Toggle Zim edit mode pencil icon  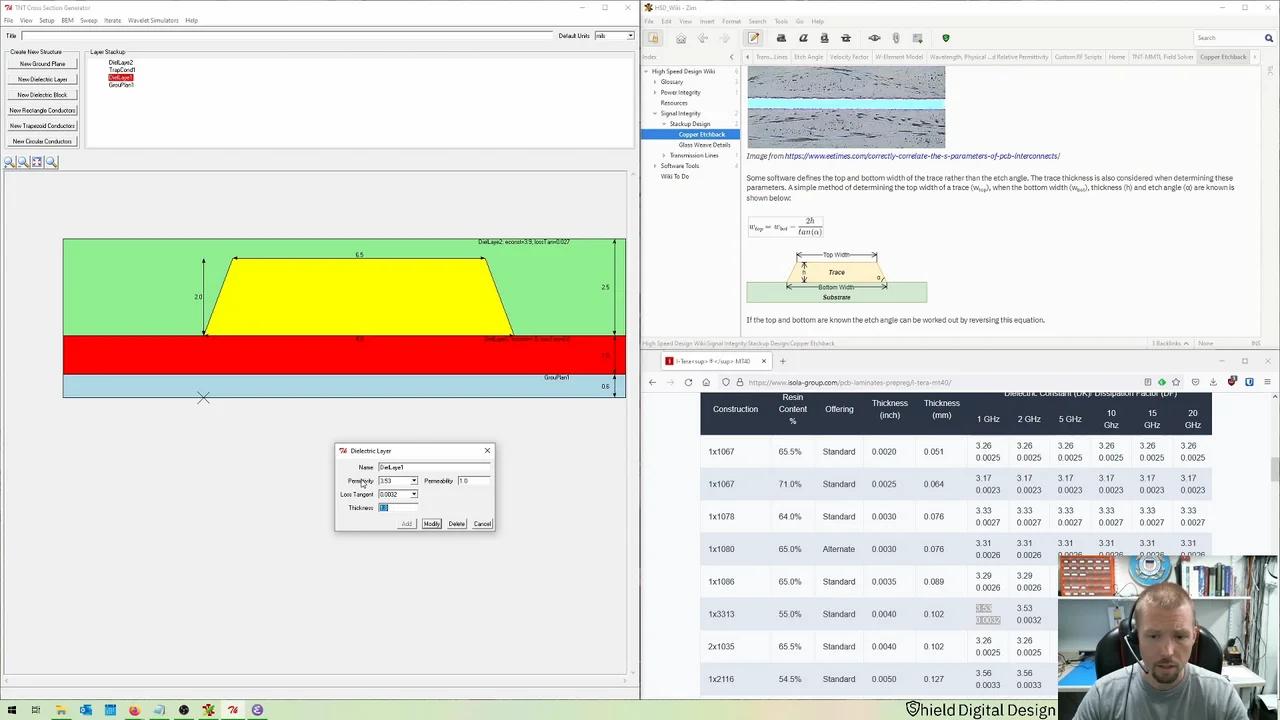754,38
